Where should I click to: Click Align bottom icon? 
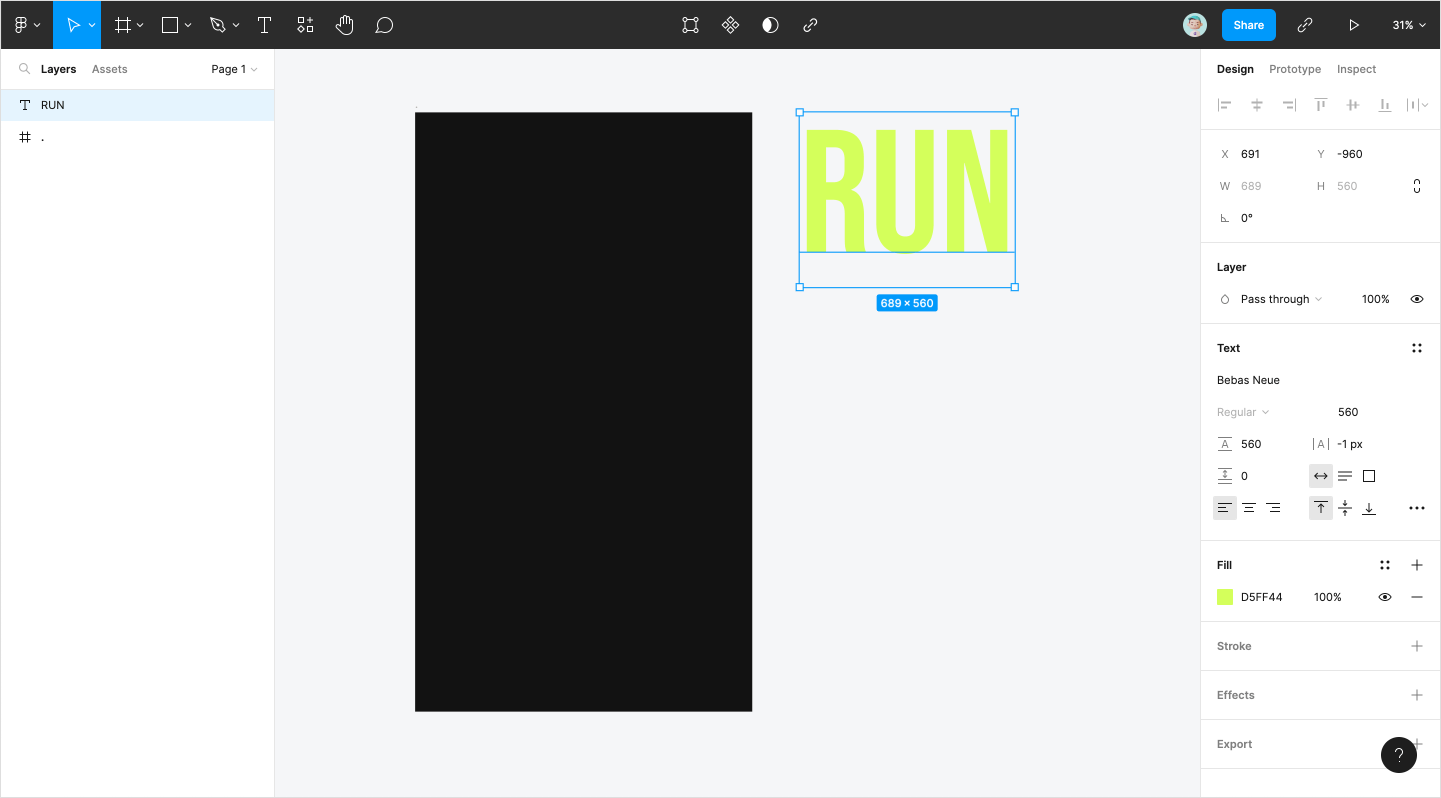tap(1385, 105)
